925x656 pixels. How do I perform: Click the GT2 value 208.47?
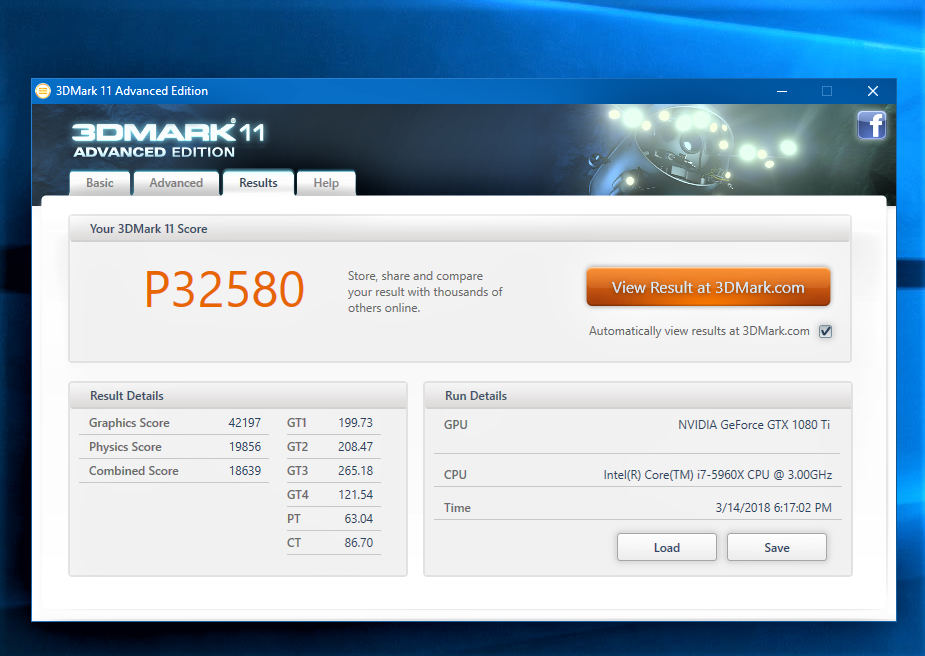coord(355,447)
